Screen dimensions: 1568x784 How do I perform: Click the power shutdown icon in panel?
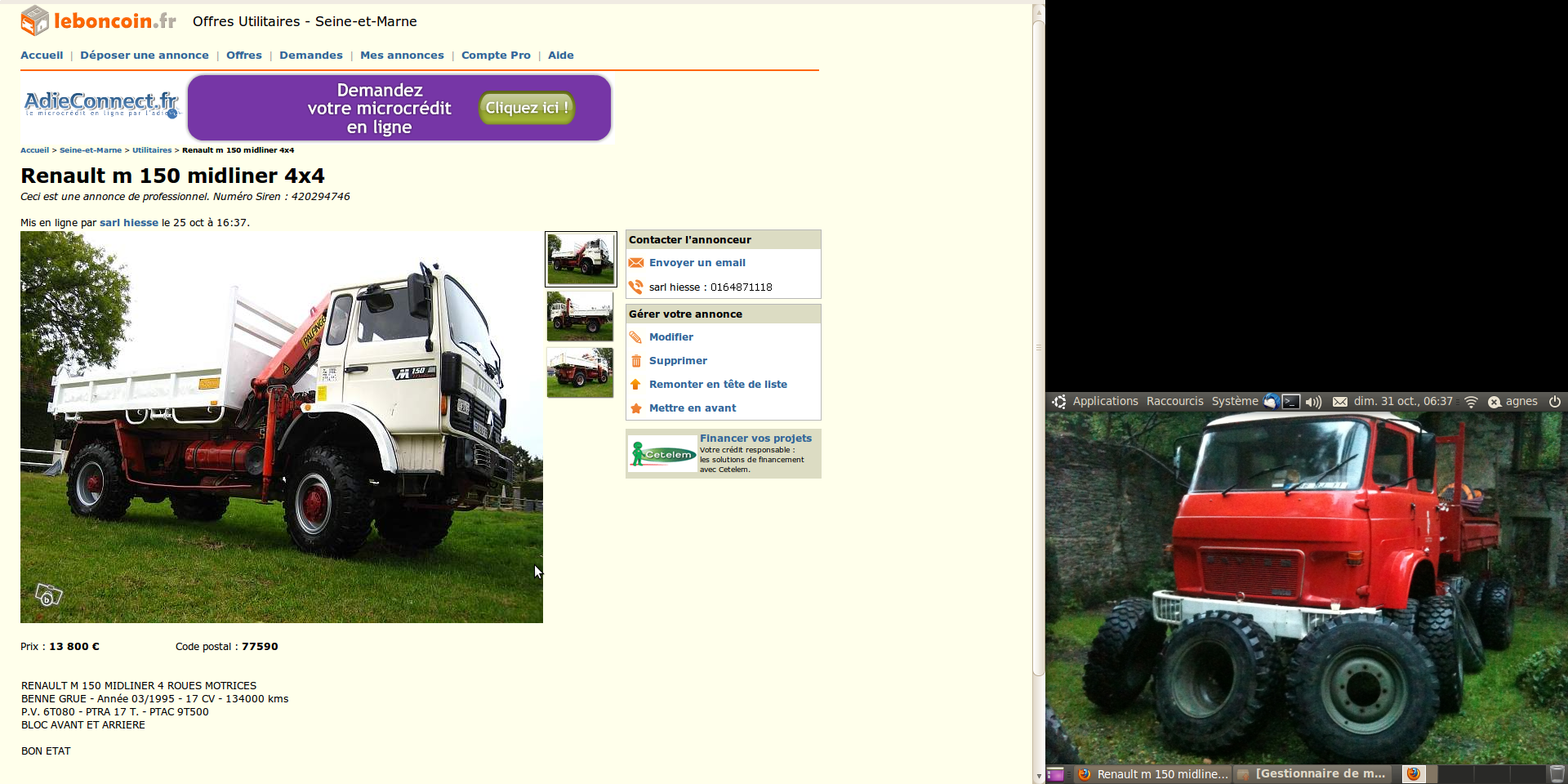click(x=1555, y=401)
